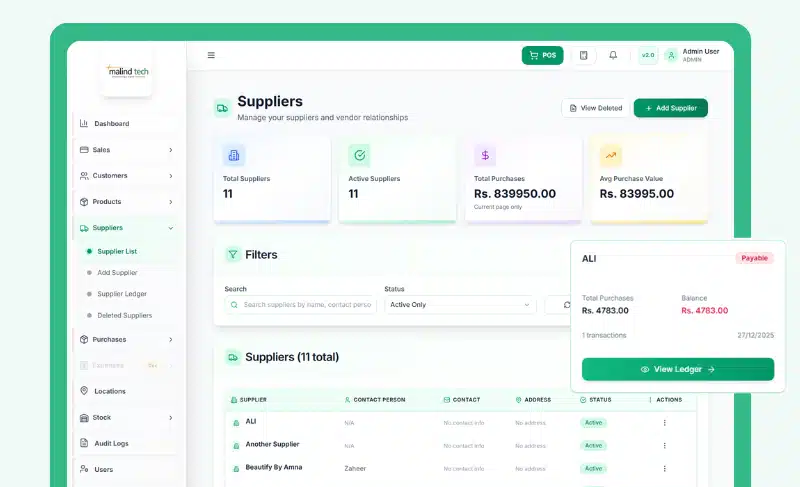Click the CONTACT PERSON column header

[375, 400]
